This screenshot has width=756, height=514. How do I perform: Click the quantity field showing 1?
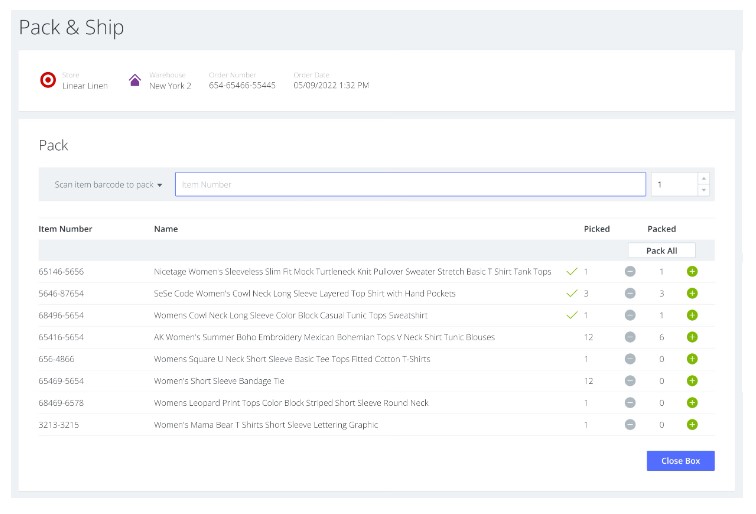click(x=674, y=185)
